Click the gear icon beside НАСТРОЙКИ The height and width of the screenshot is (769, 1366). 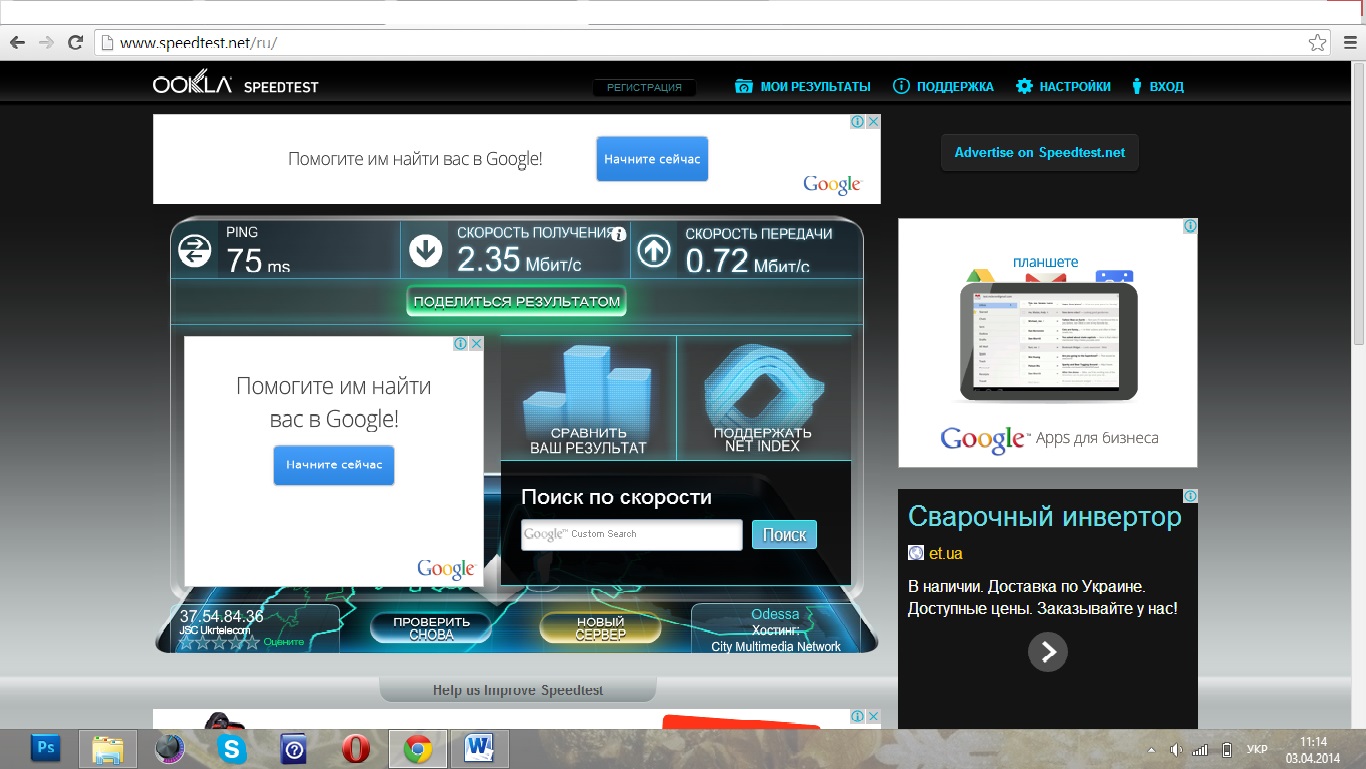point(1024,86)
